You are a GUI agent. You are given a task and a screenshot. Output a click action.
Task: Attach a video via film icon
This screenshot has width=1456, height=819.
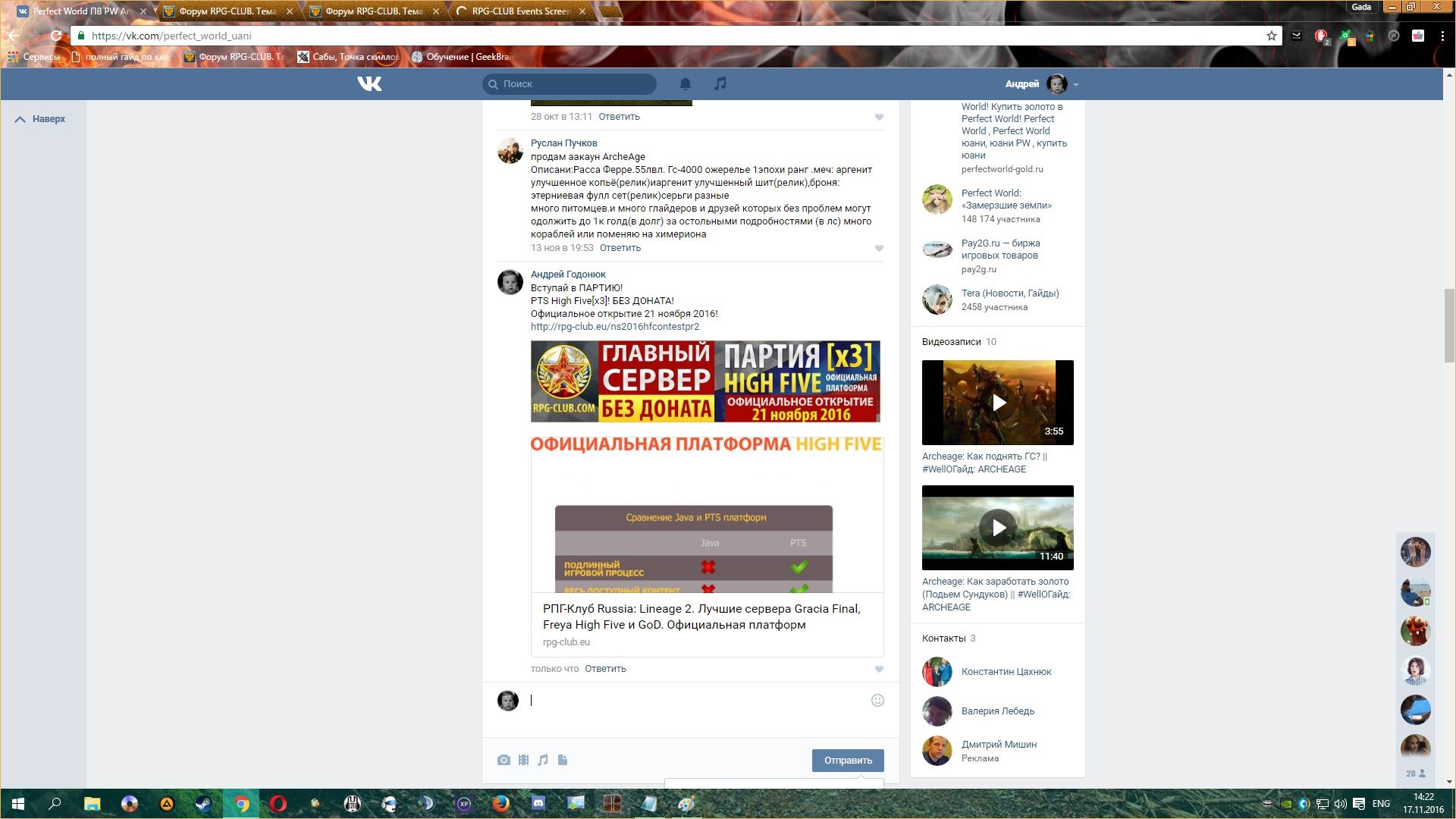[523, 760]
